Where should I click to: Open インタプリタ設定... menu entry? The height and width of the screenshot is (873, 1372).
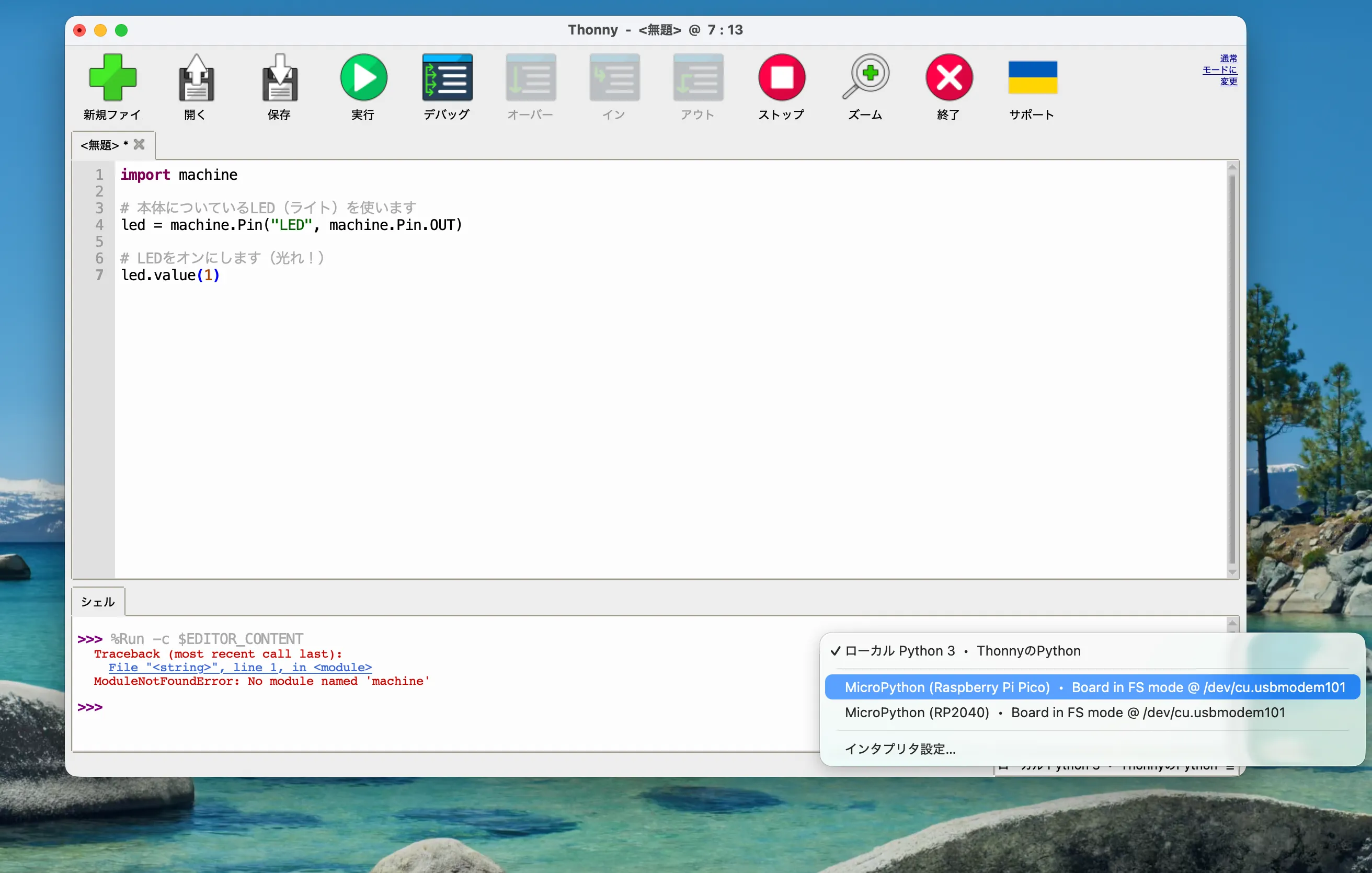[900, 749]
